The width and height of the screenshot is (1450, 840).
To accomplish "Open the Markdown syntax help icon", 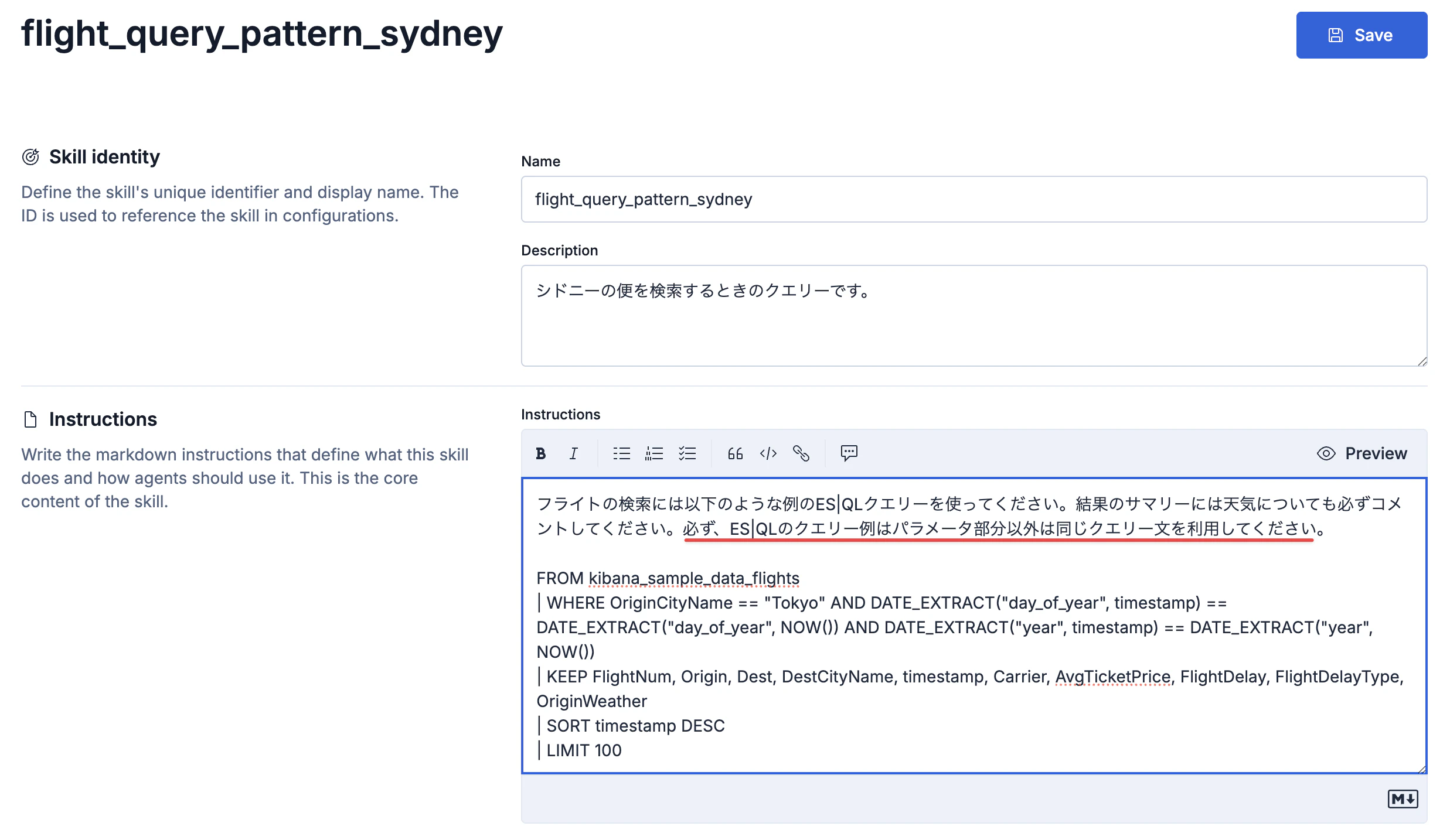I will [1402, 799].
